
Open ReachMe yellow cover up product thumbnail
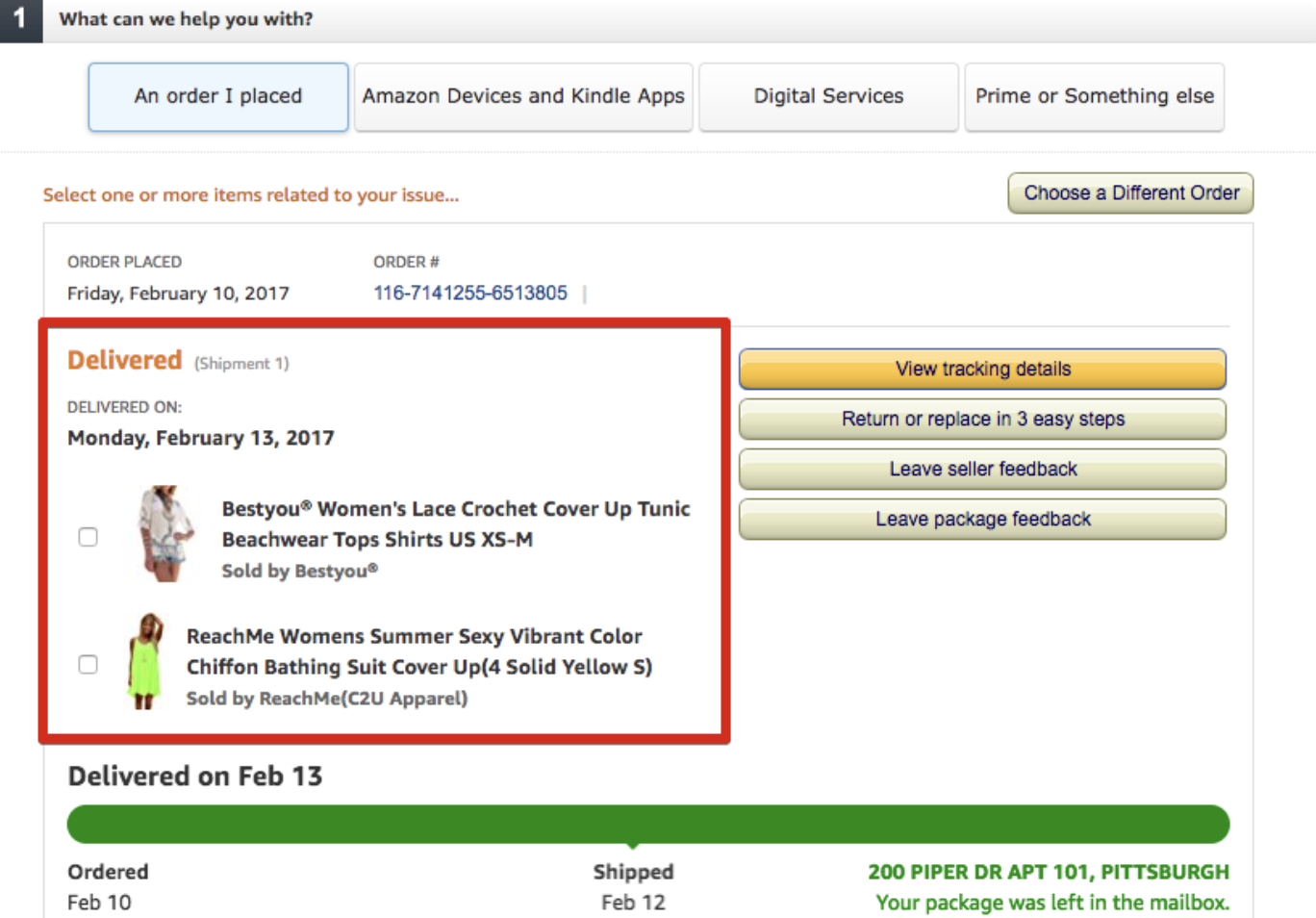145,661
